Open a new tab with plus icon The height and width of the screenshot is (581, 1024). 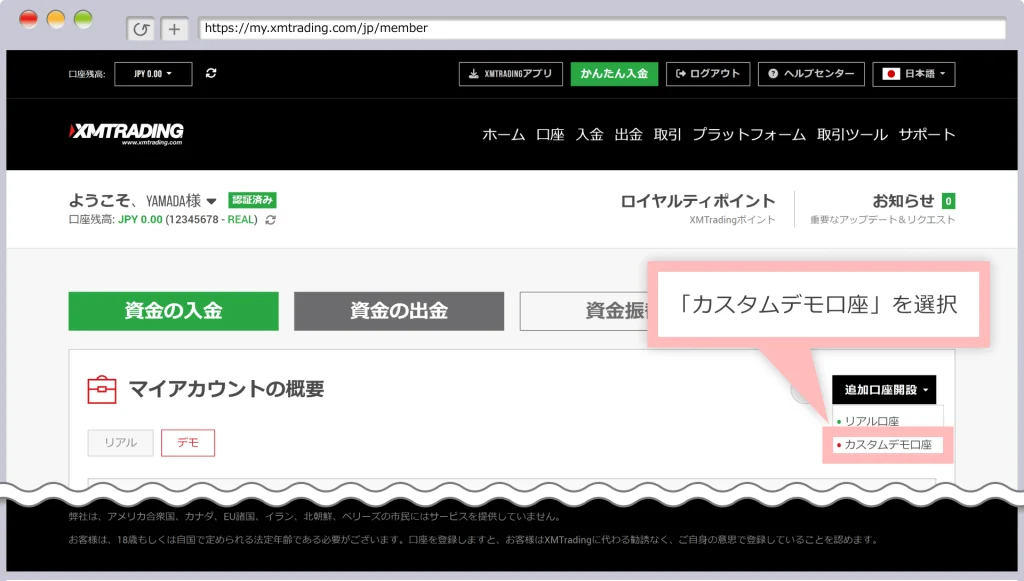point(174,29)
